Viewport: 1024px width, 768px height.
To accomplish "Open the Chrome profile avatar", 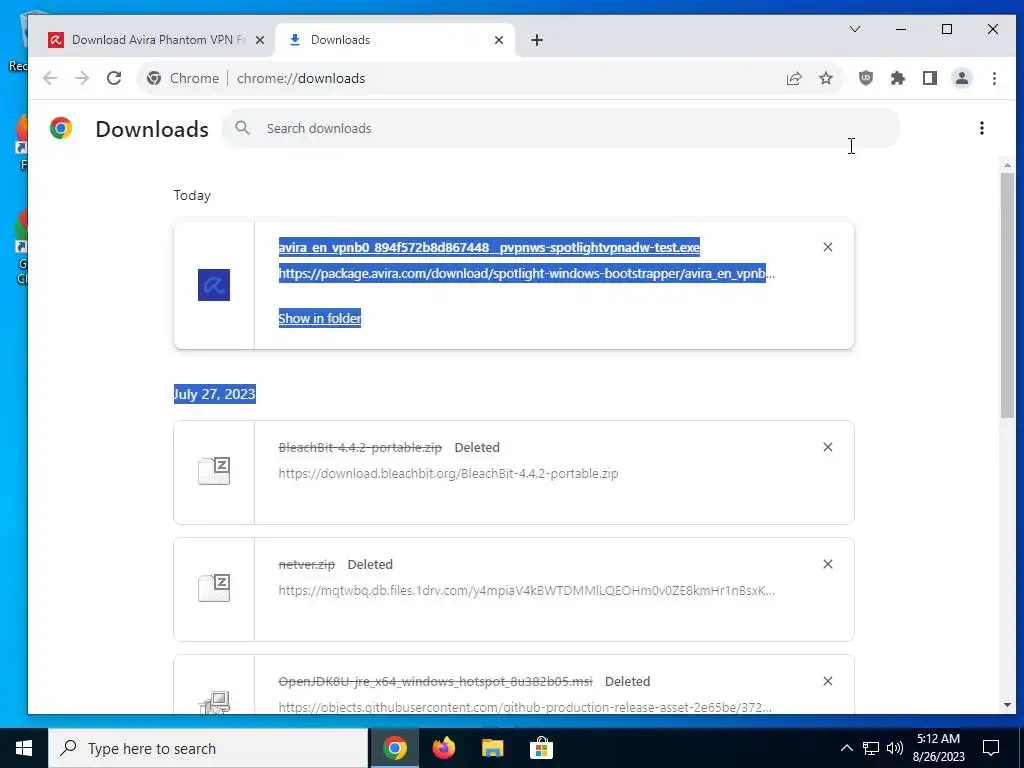I will pyautogui.click(x=962, y=78).
